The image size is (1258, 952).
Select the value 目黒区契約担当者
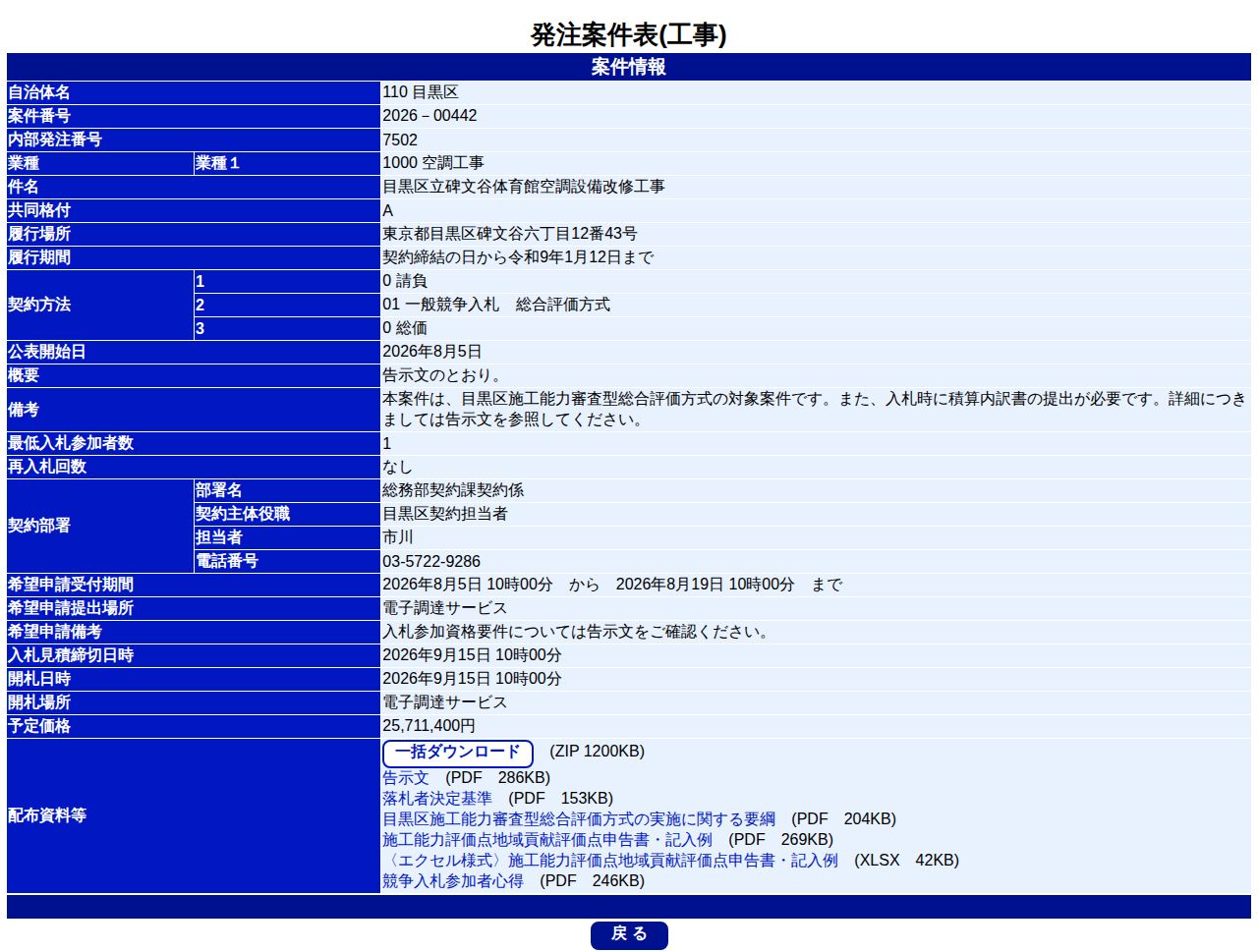click(x=445, y=514)
